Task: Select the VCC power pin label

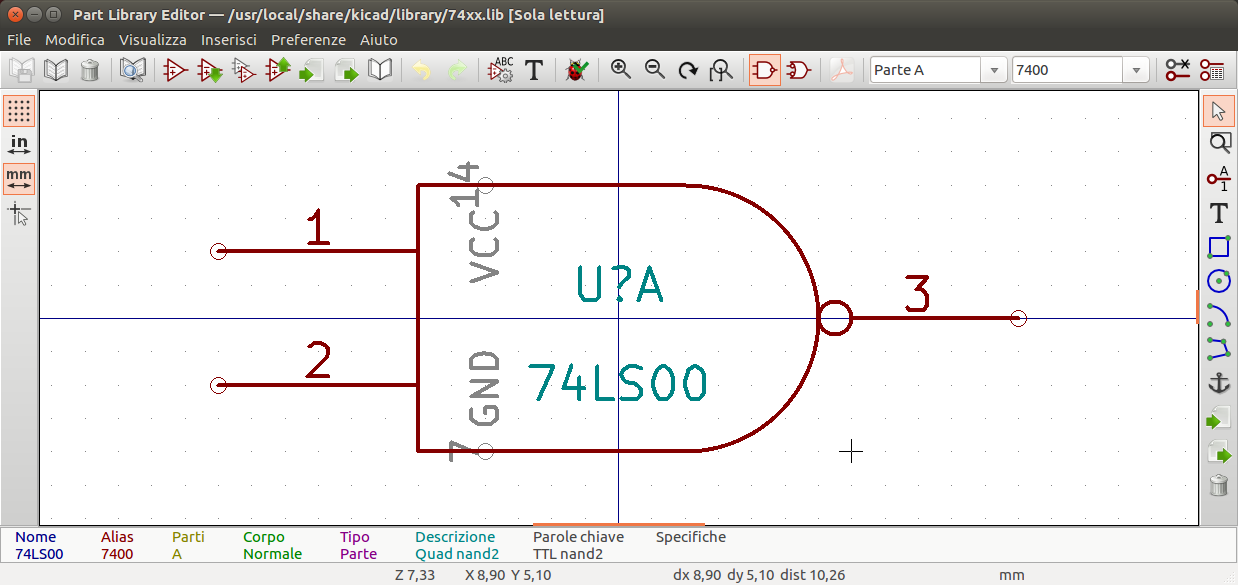Action: click(x=484, y=246)
